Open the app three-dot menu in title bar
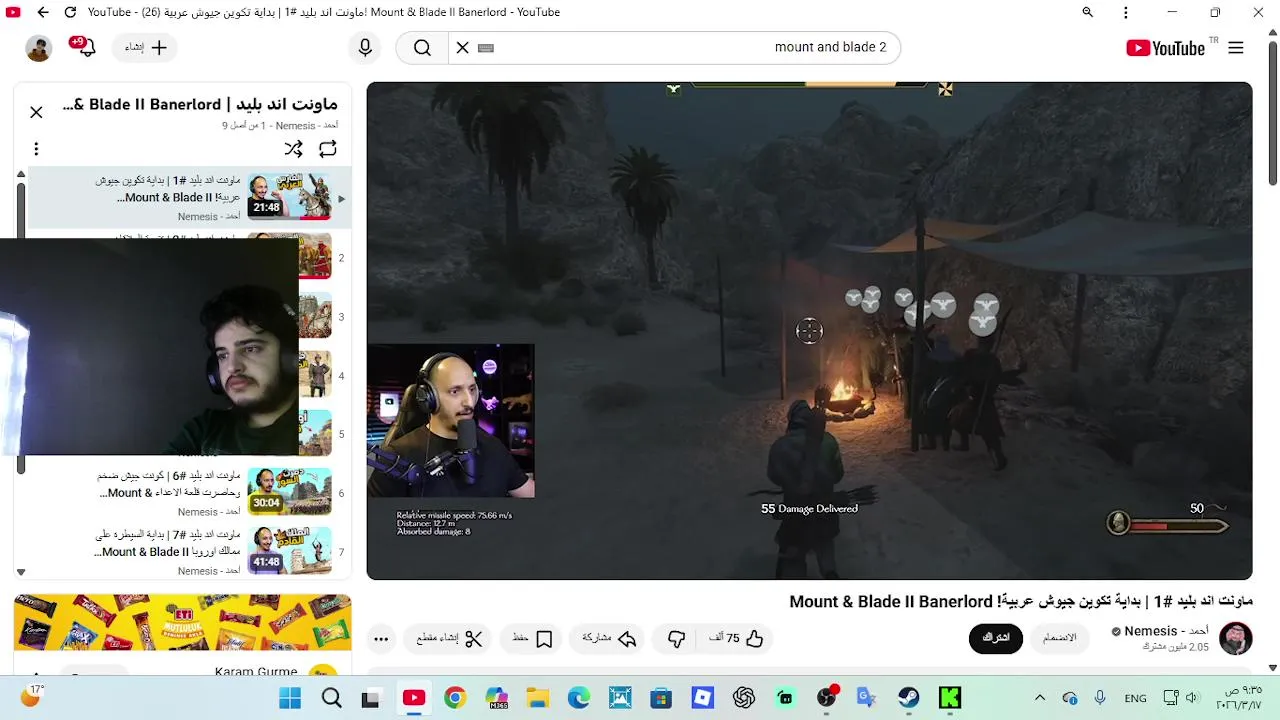This screenshot has height=720, width=1280. [x=1126, y=12]
